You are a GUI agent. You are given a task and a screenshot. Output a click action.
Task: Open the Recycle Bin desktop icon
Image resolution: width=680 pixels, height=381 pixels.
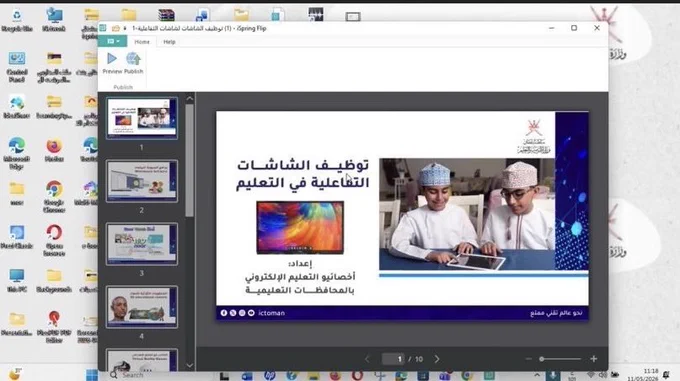coord(17,20)
